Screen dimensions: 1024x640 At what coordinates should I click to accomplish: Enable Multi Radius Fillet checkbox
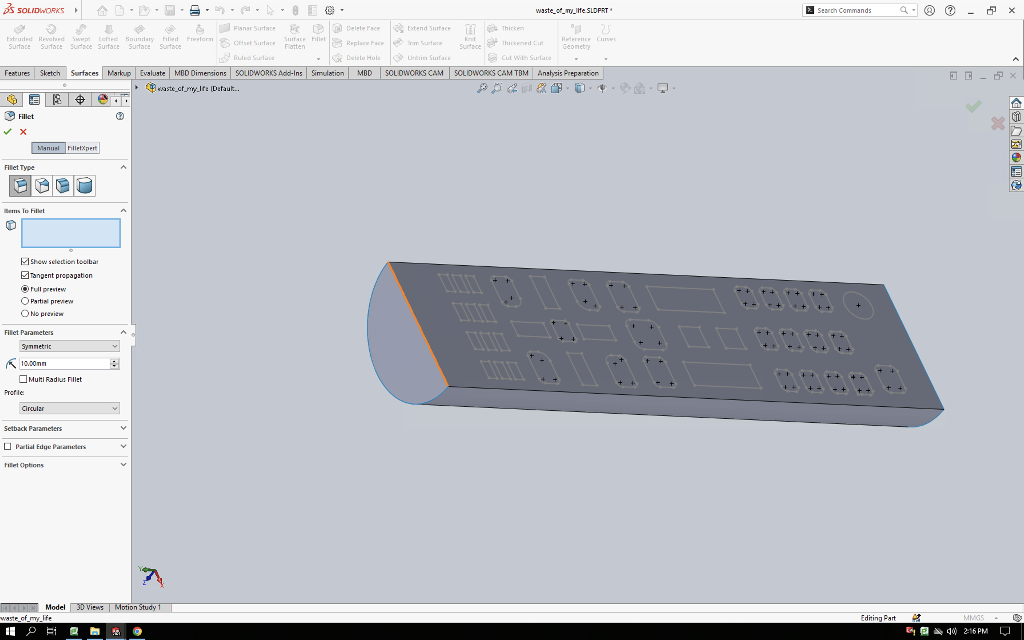(24, 379)
